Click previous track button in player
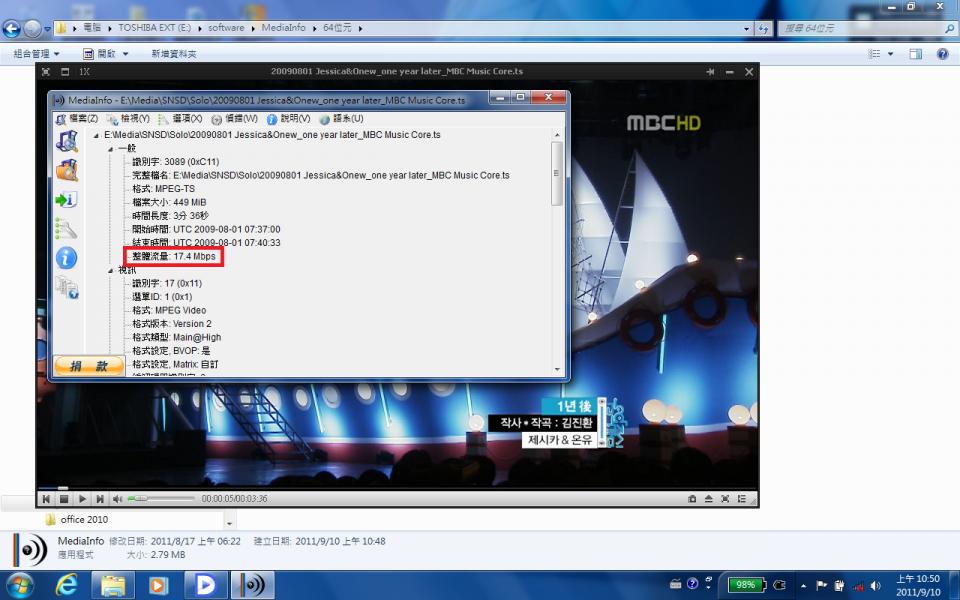 (46, 499)
